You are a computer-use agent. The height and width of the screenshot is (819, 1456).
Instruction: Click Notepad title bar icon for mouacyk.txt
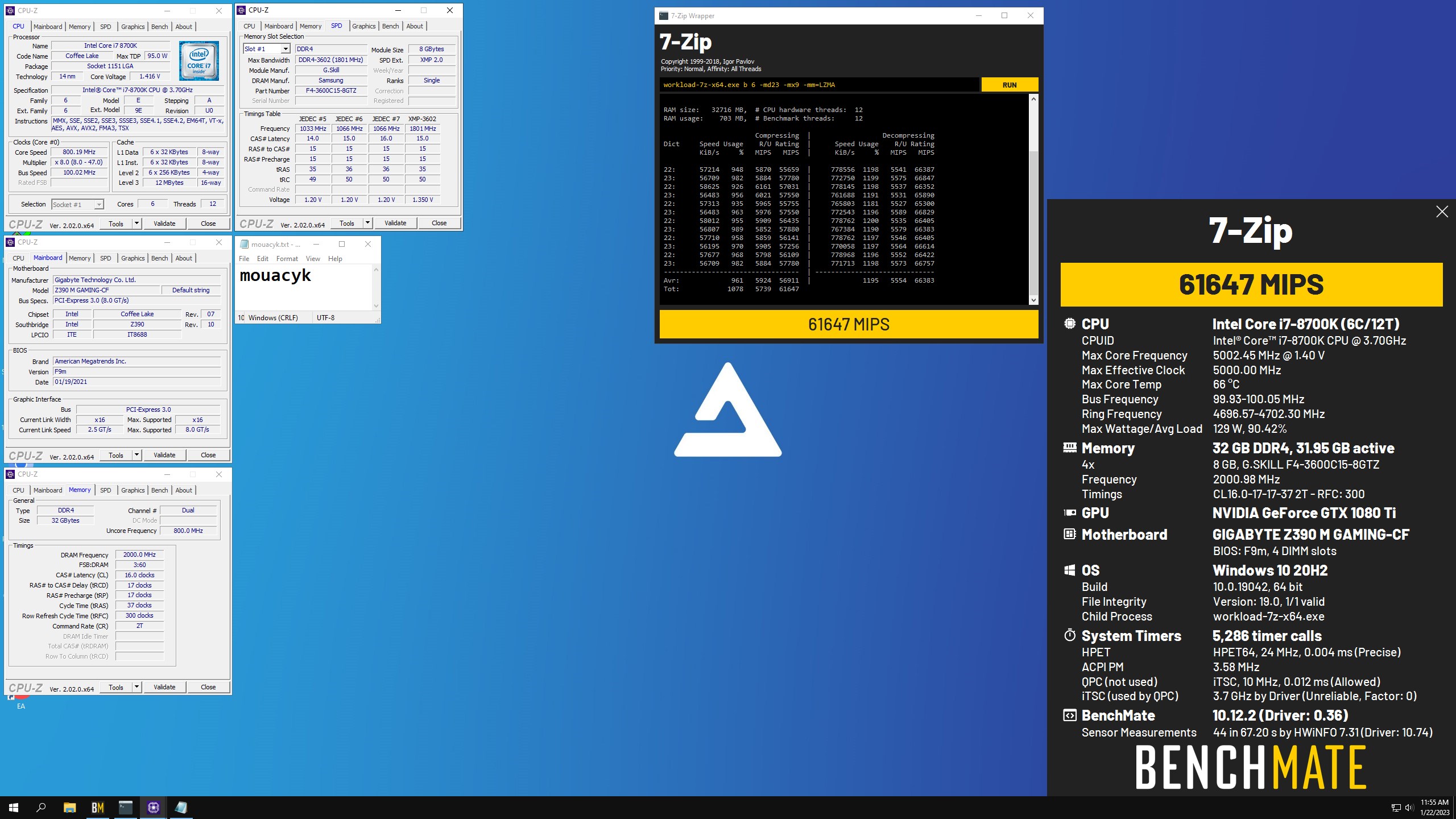(x=245, y=244)
